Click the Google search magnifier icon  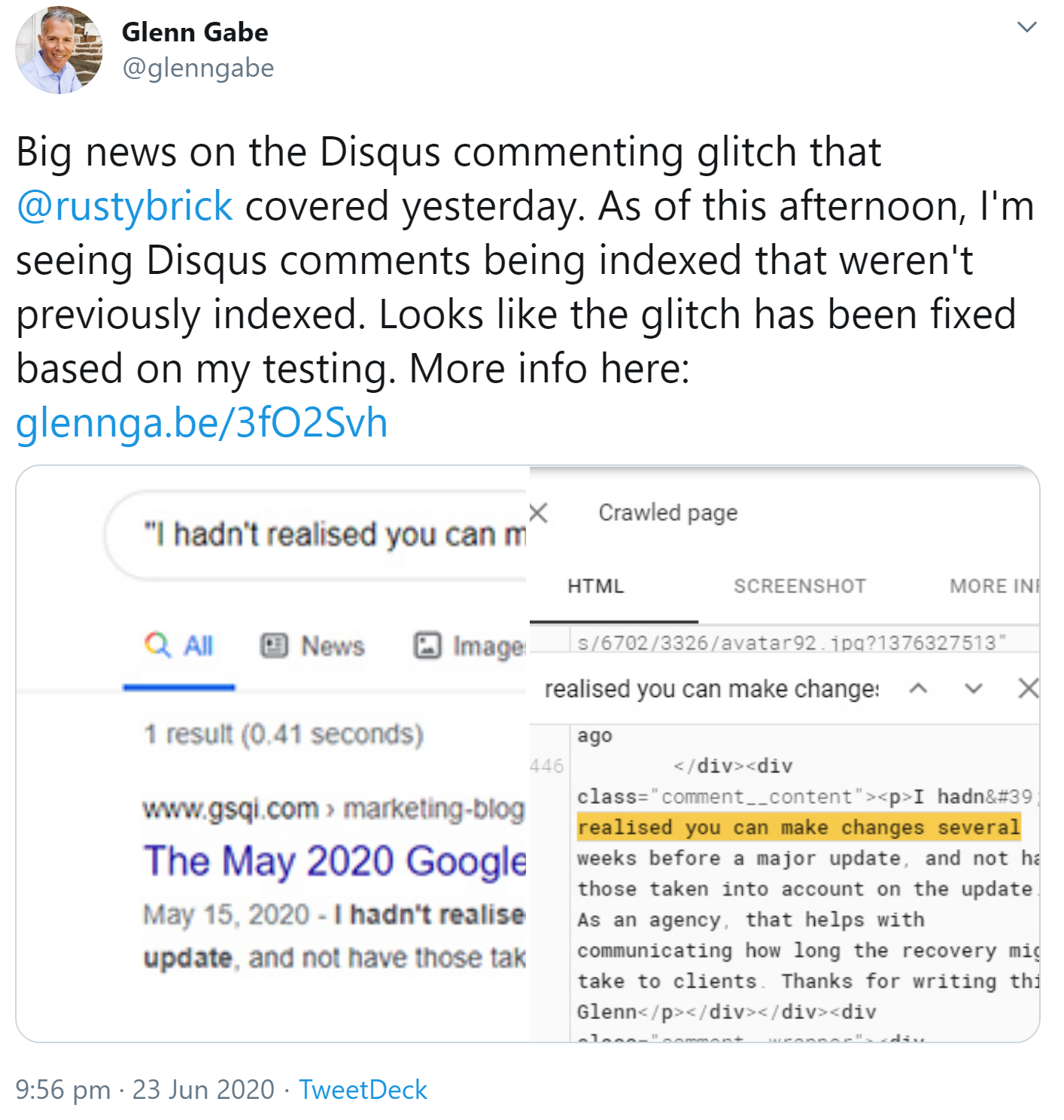158,644
